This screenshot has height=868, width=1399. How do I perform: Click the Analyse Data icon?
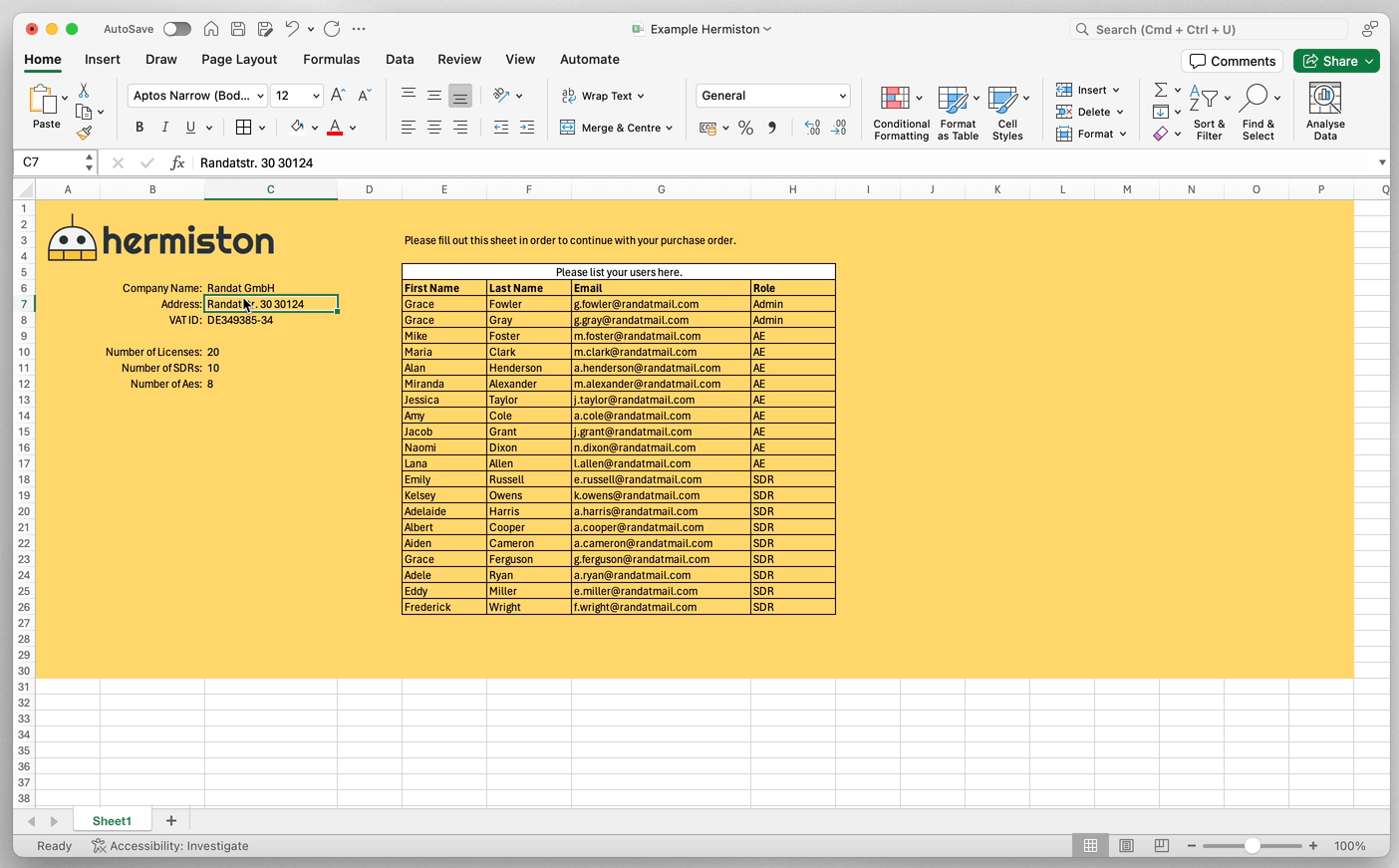click(1324, 99)
